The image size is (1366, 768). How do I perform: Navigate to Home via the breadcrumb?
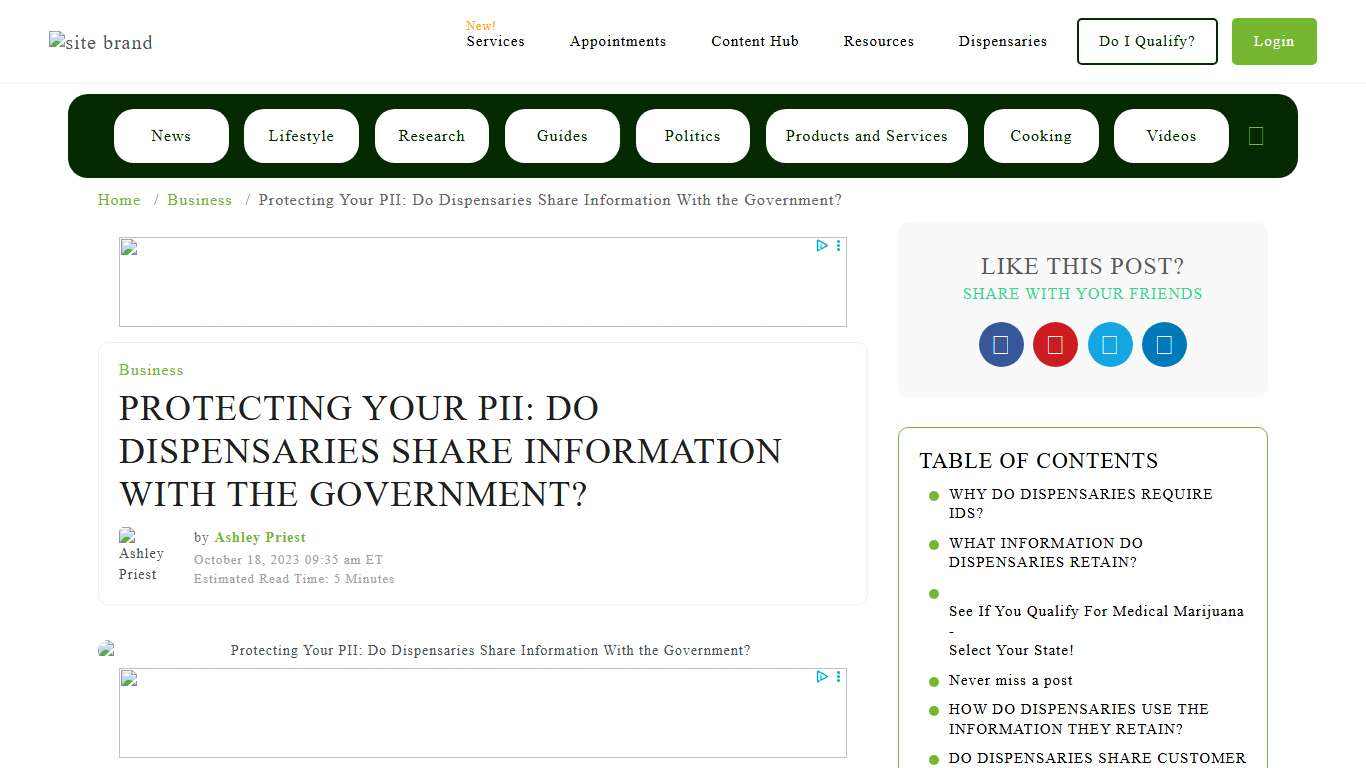tap(119, 200)
